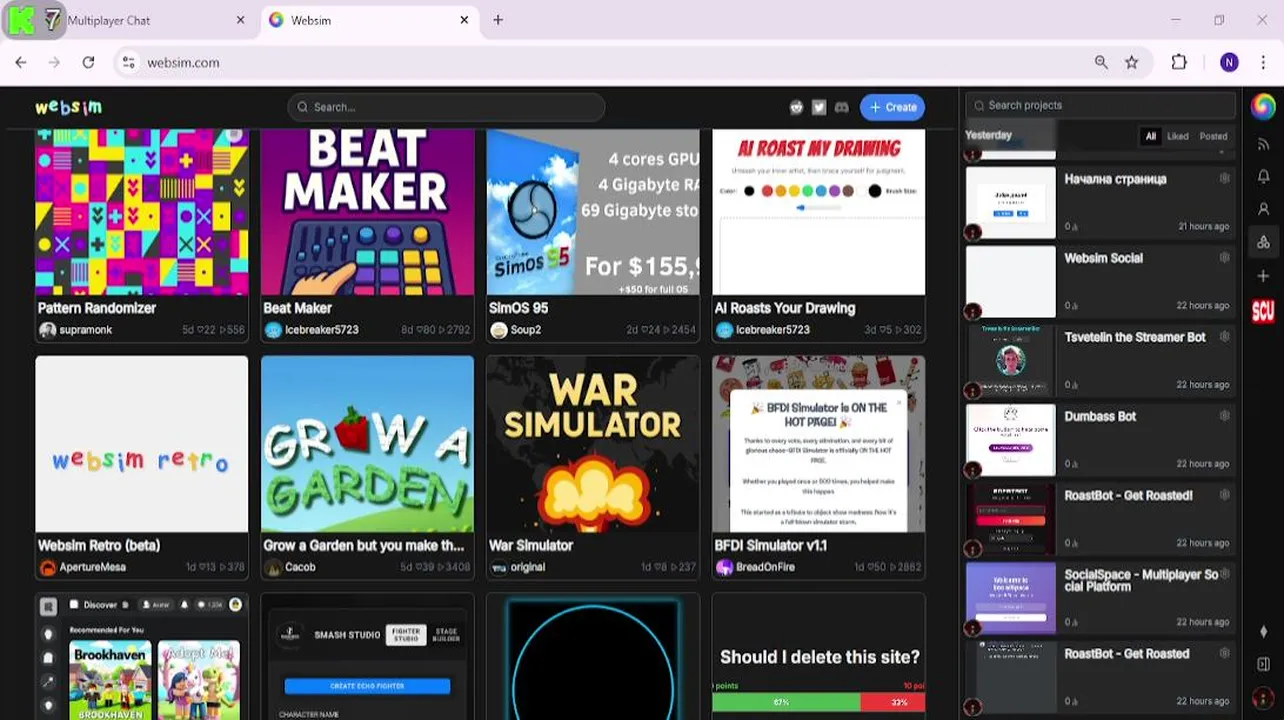Open the Beat Maker thumbnail

tap(367, 212)
